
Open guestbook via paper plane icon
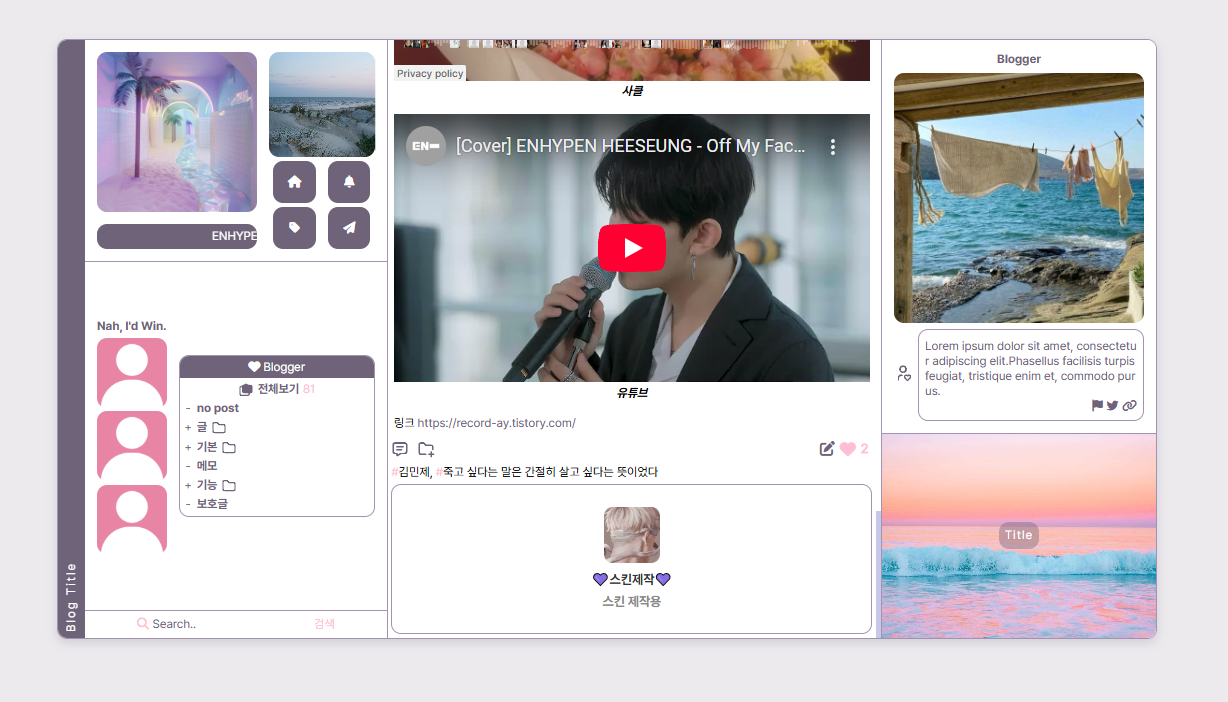coord(349,228)
